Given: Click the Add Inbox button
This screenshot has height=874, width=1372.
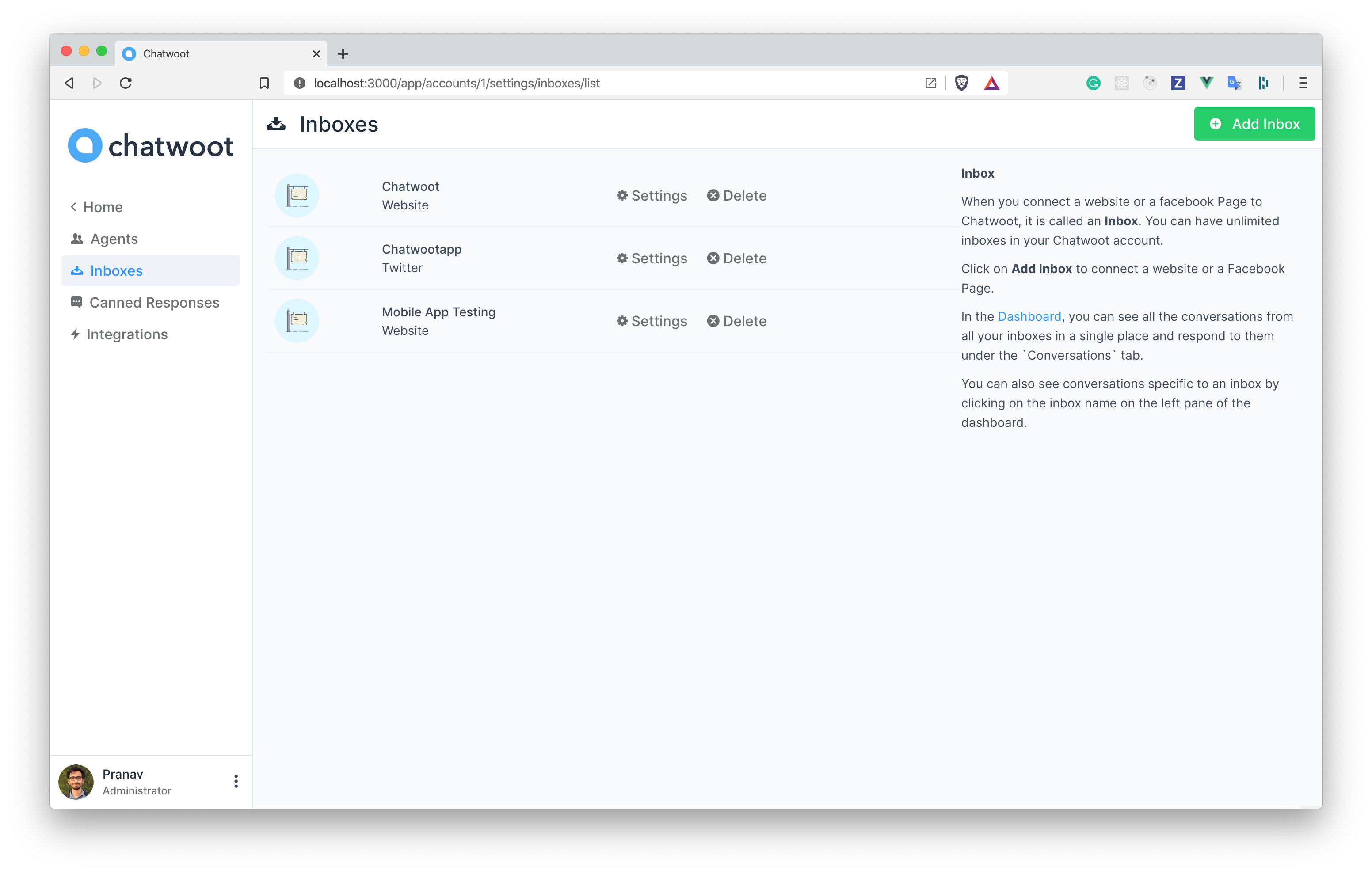Looking at the screenshot, I should (x=1254, y=124).
